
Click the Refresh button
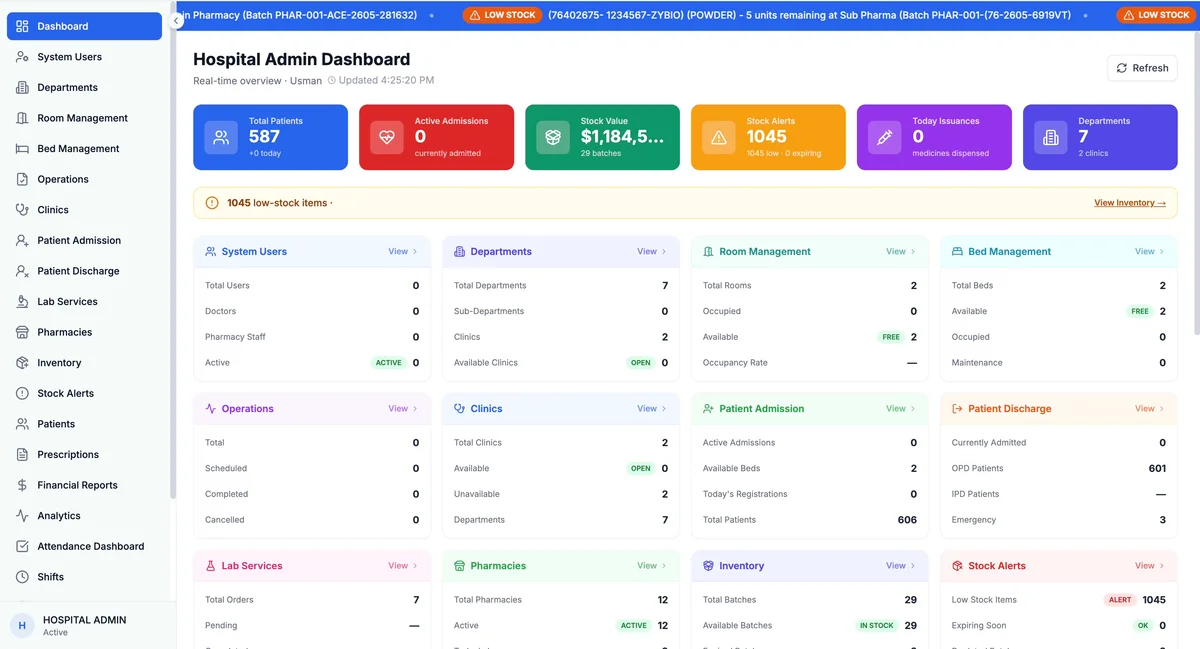(1142, 68)
